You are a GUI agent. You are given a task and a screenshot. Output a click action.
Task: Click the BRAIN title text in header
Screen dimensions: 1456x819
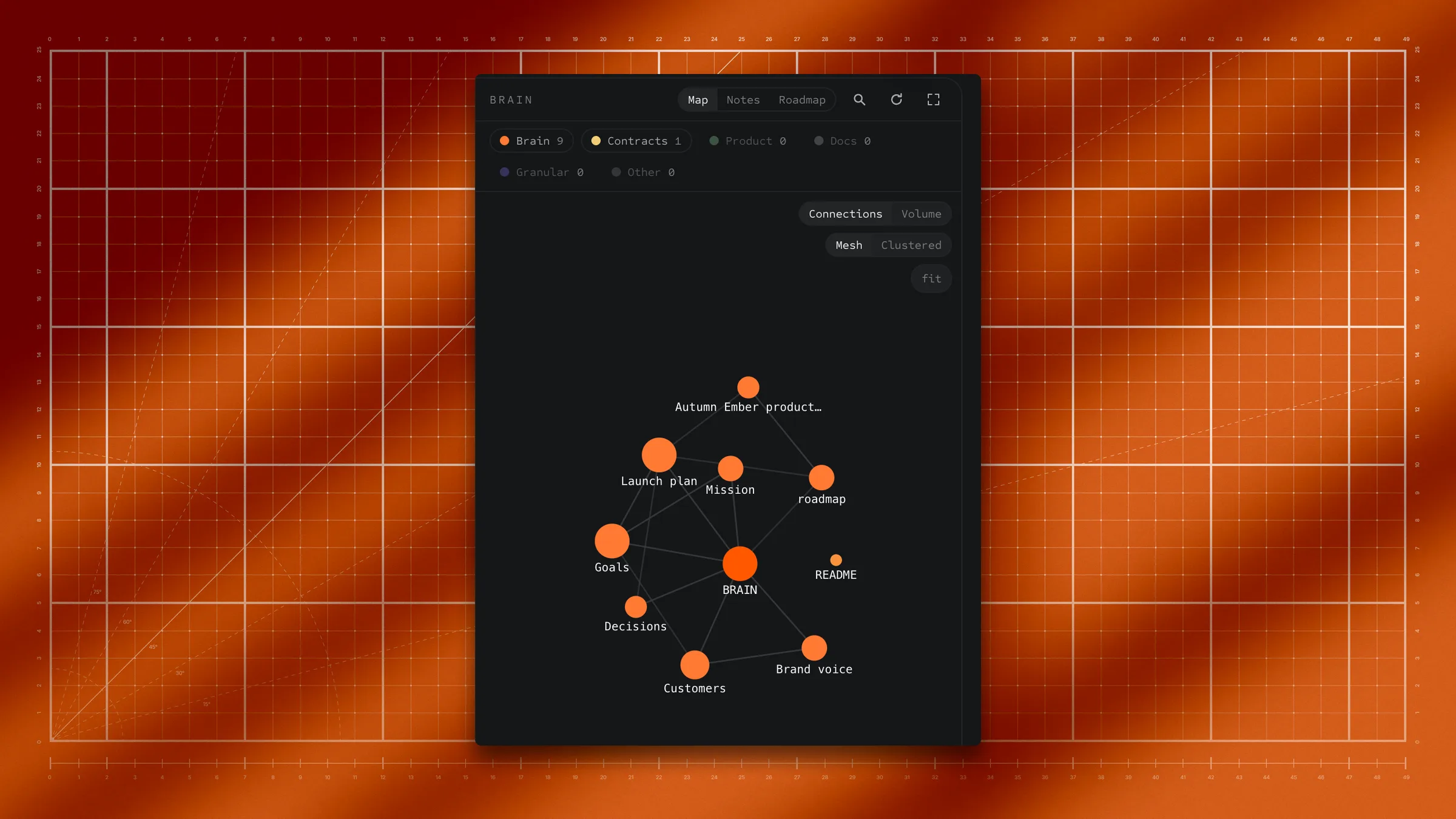click(511, 99)
